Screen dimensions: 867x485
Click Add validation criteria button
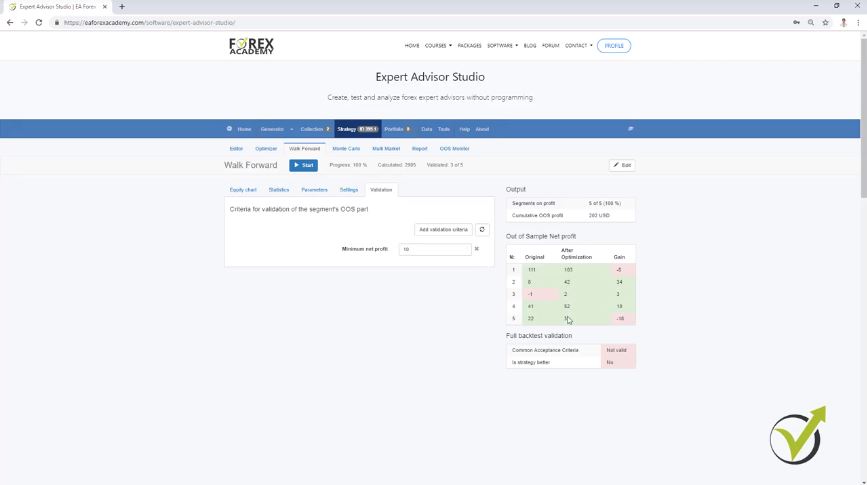pos(443,229)
